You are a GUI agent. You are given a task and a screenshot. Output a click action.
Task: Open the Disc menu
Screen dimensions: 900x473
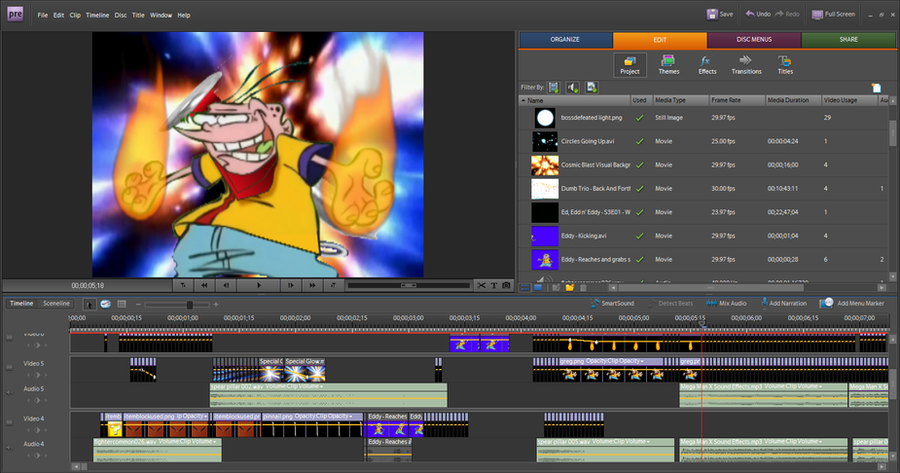[x=121, y=15]
